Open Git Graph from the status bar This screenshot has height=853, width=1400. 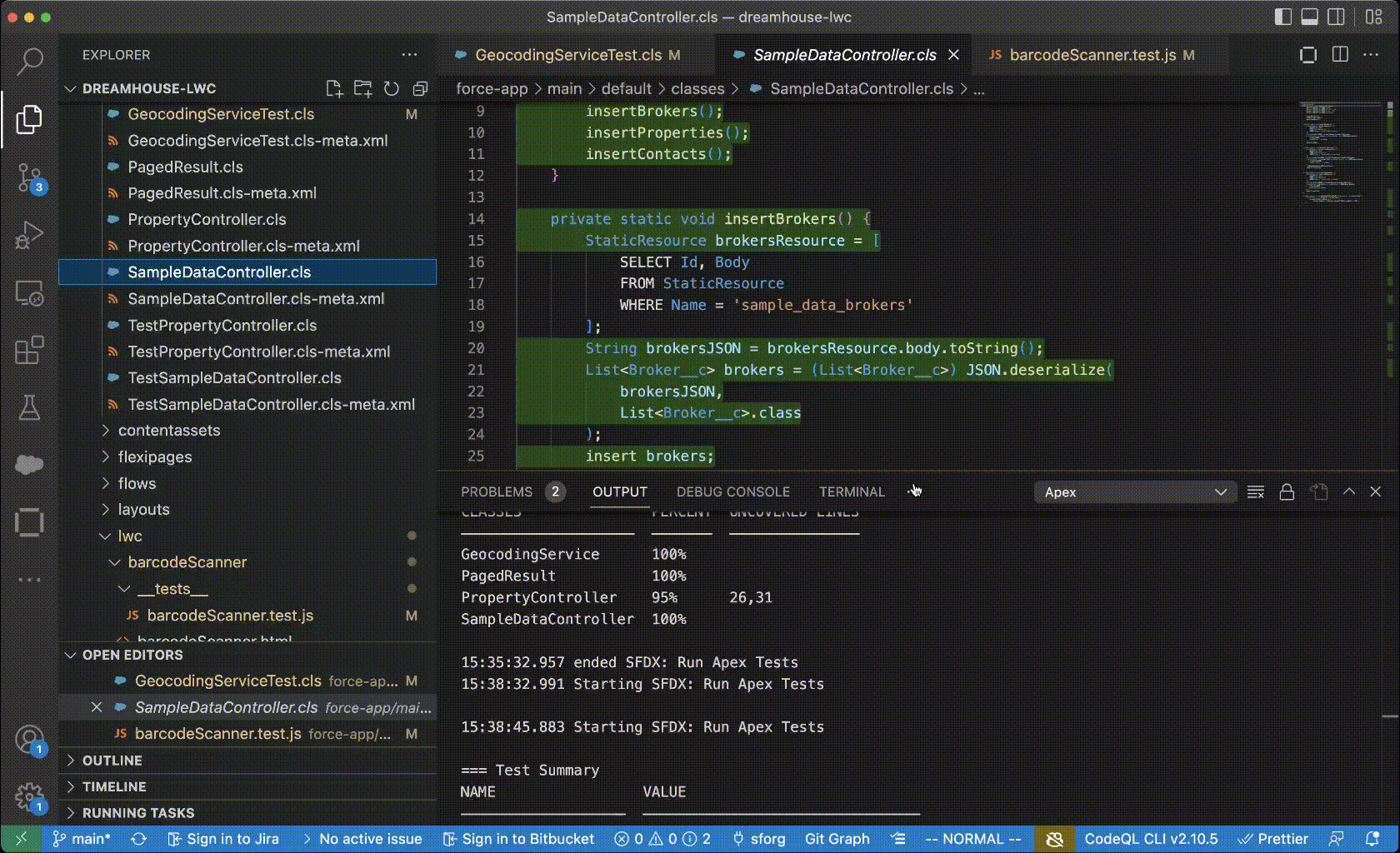[837, 839]
